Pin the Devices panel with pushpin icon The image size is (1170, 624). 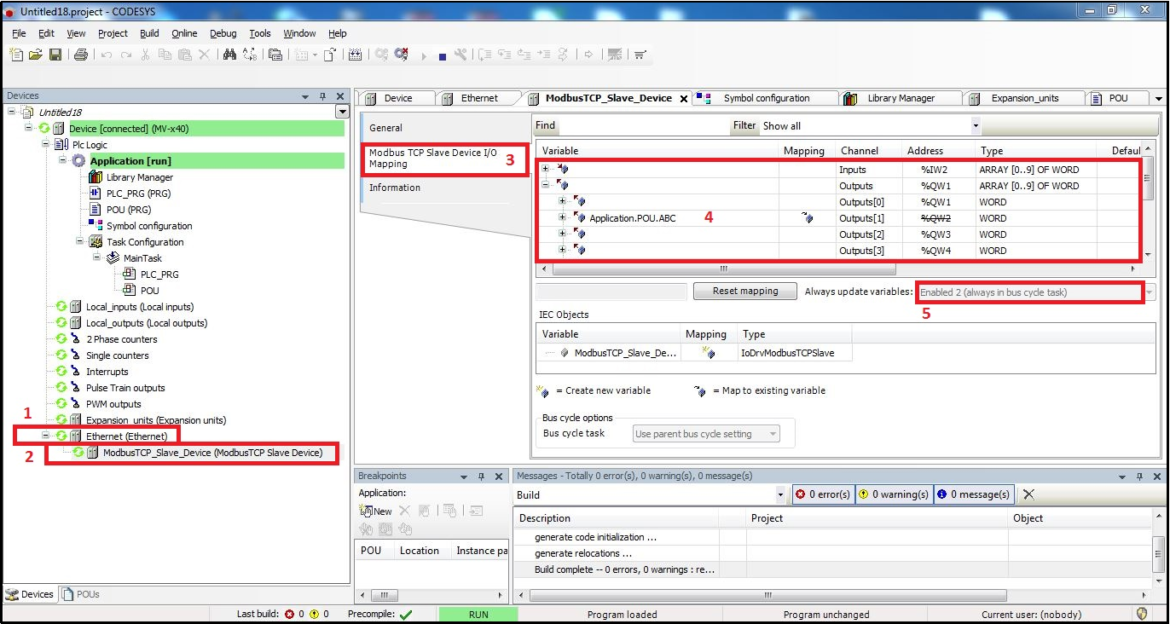click(x=322, y=96)
